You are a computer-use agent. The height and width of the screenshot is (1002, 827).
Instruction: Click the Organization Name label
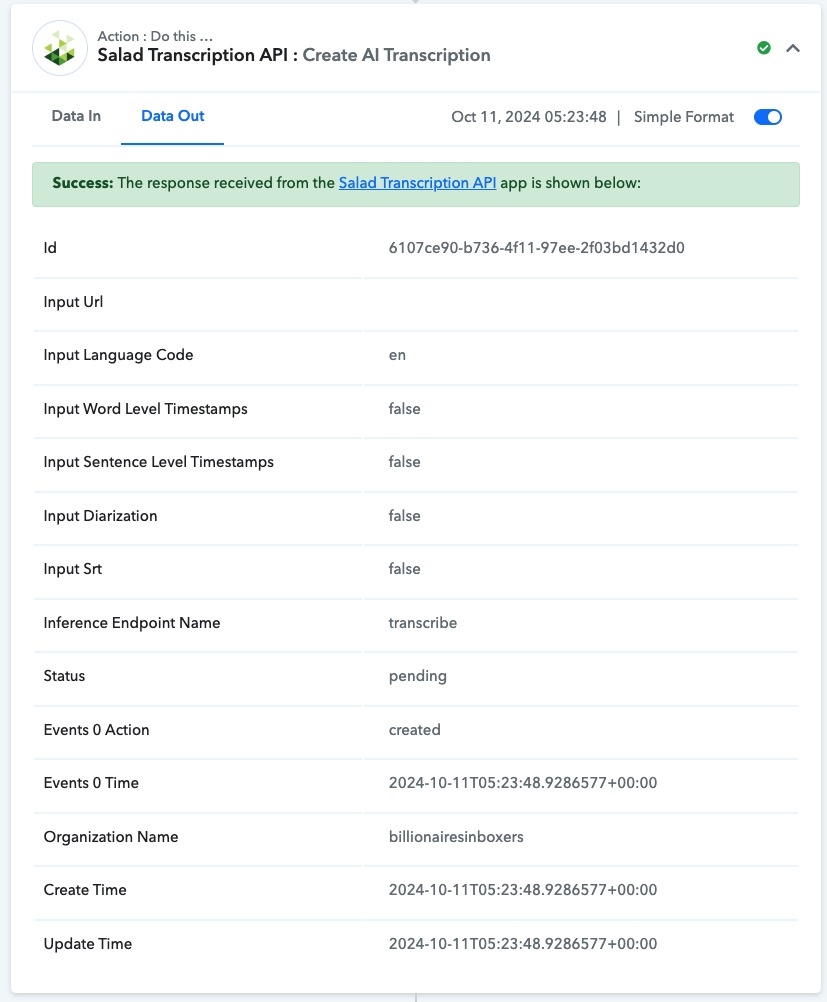pyautogui.click(x=111, y=837)
